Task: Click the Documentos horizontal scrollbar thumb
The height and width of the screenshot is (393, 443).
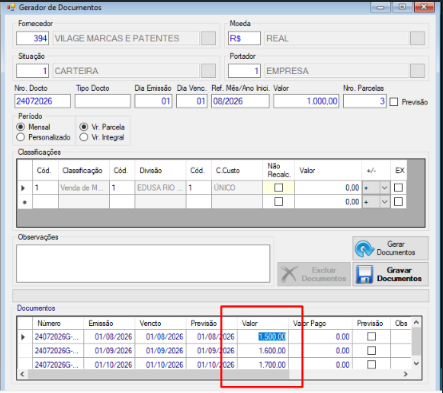Action: pyautogui.click(x=158, y=374)
